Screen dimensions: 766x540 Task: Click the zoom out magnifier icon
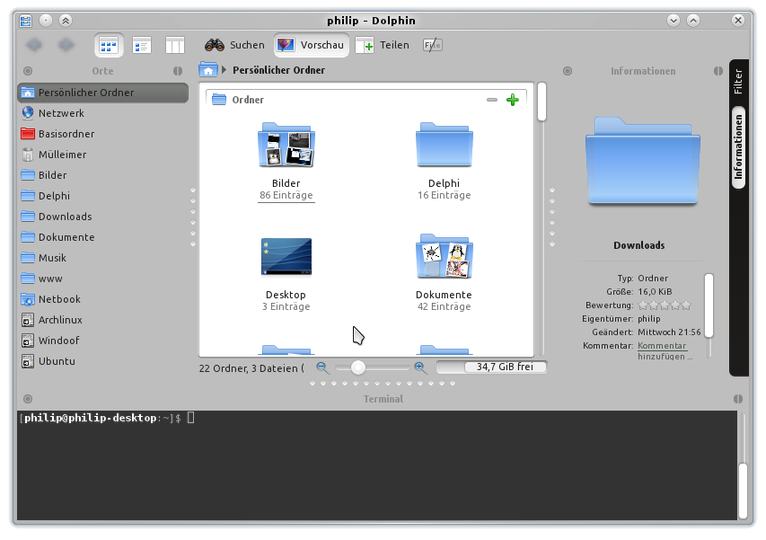322,367
